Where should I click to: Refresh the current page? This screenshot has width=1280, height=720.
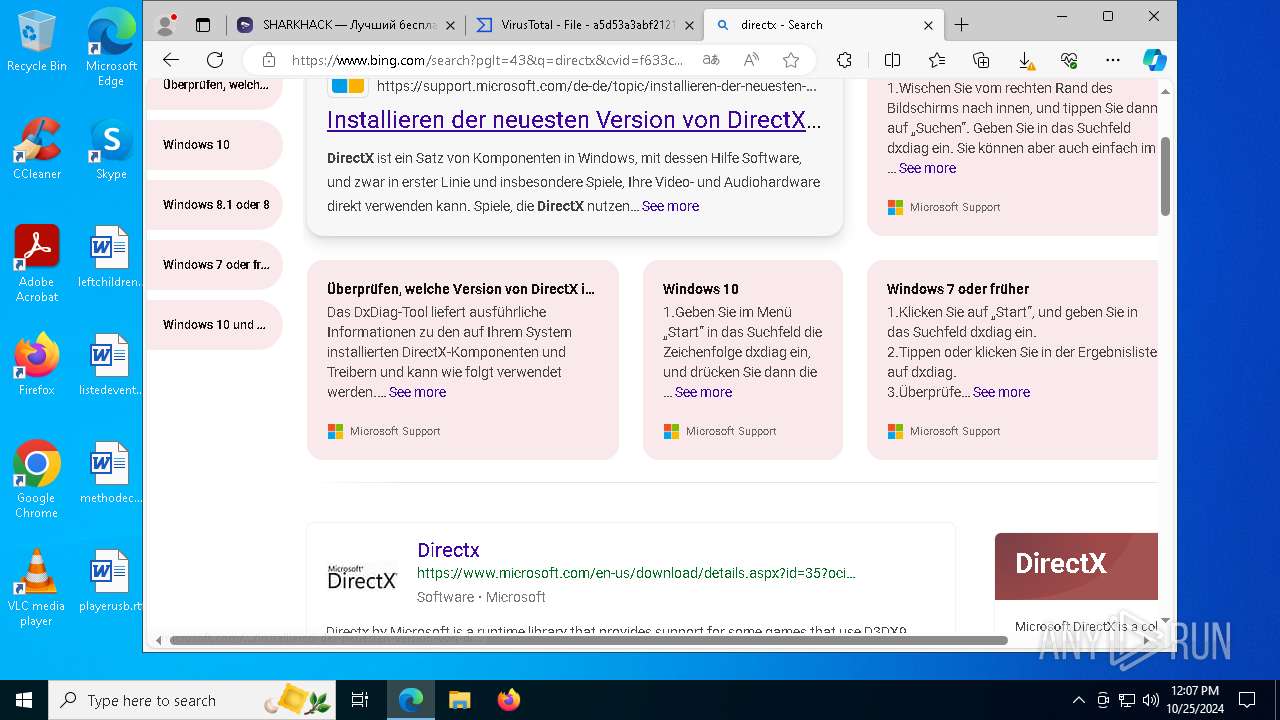(x=215, y=60)
